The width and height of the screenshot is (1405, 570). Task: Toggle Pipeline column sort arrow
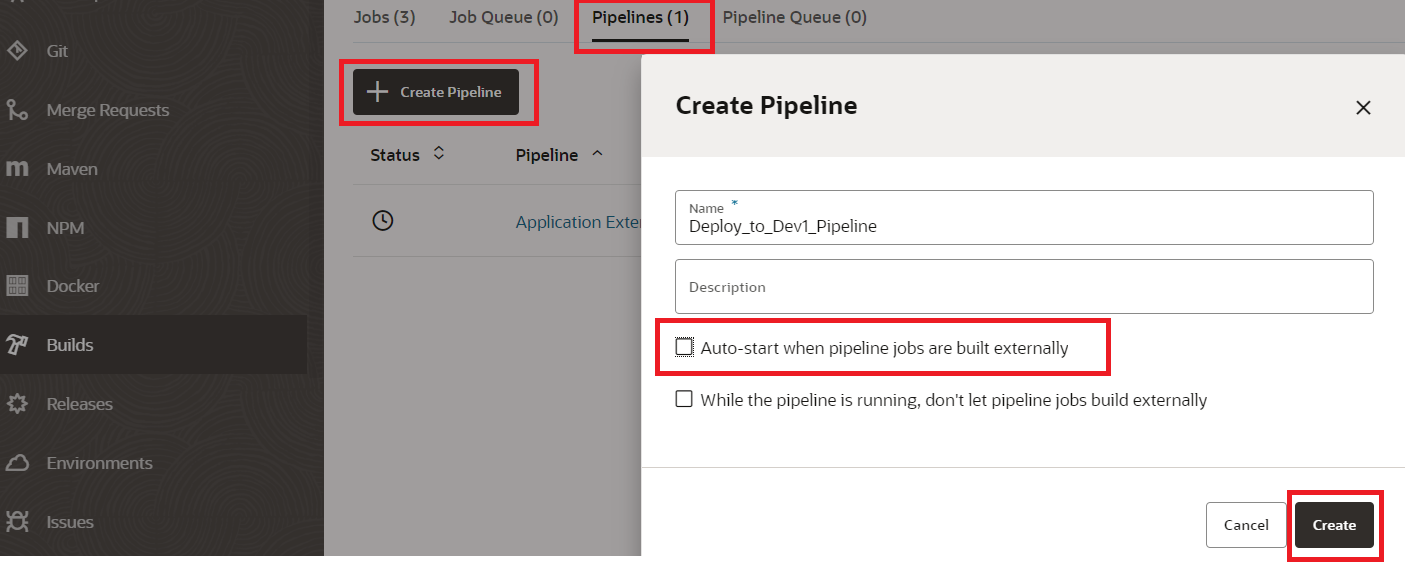(x=598, y=154)
